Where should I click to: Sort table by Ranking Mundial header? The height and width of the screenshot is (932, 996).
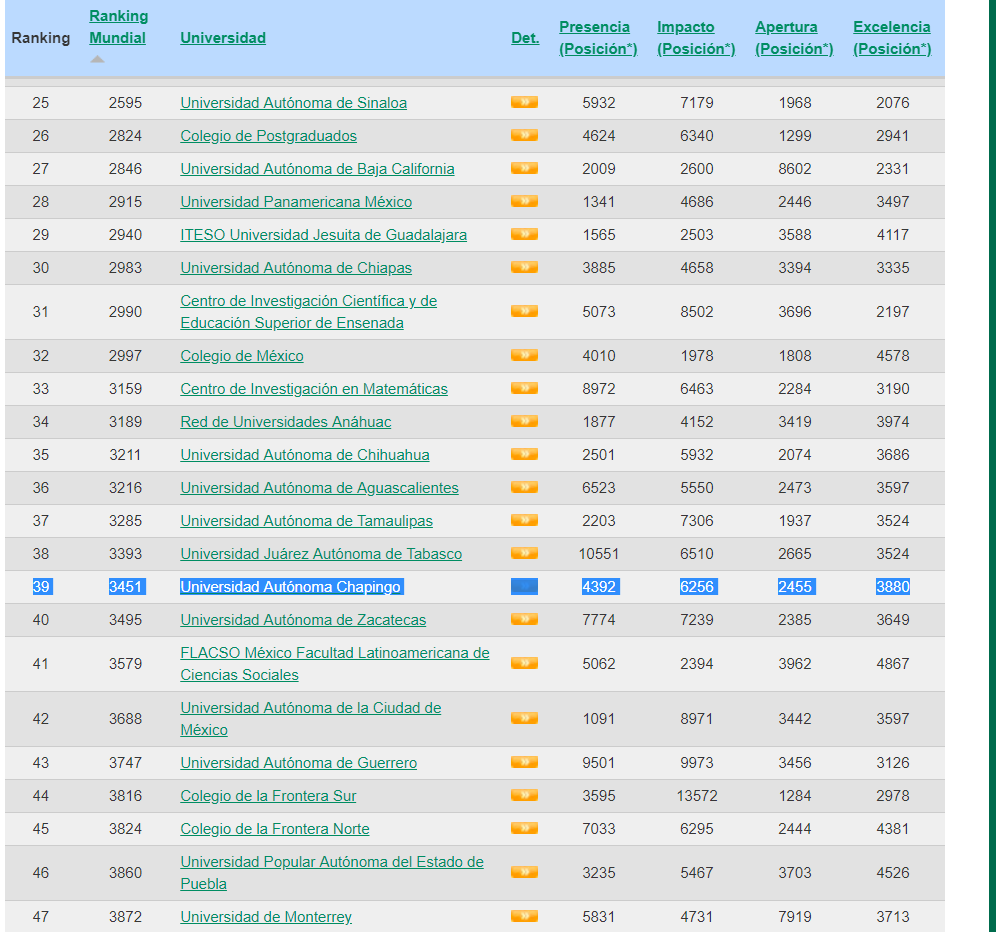click(x=118, y=27)
